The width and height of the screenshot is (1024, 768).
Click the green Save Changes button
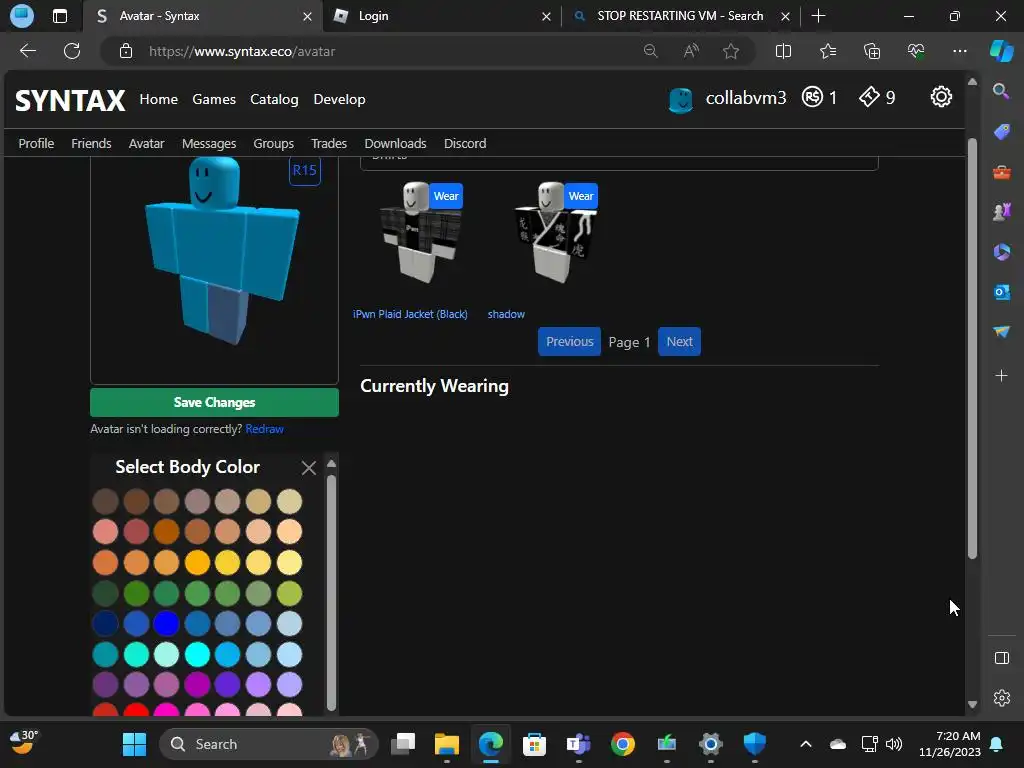pyautogui.click(x=214, y=402)
